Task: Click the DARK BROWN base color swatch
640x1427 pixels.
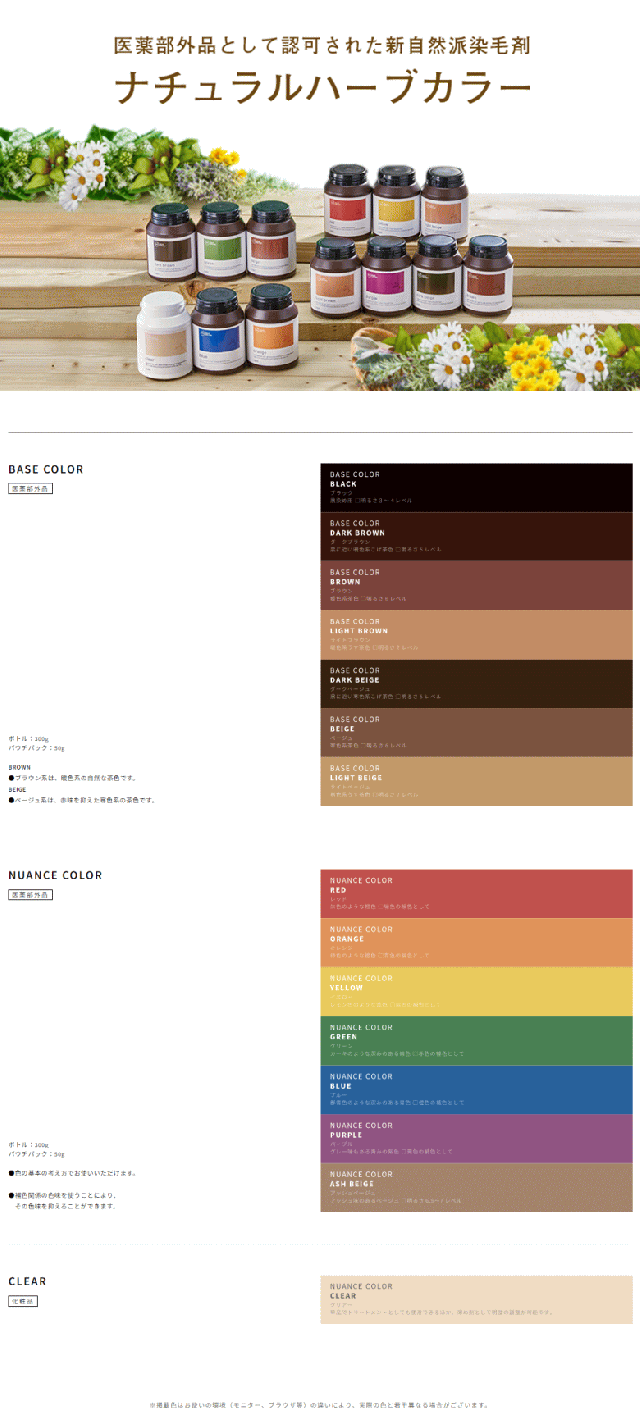Action: pyautogui.click(x=476, y=536)
